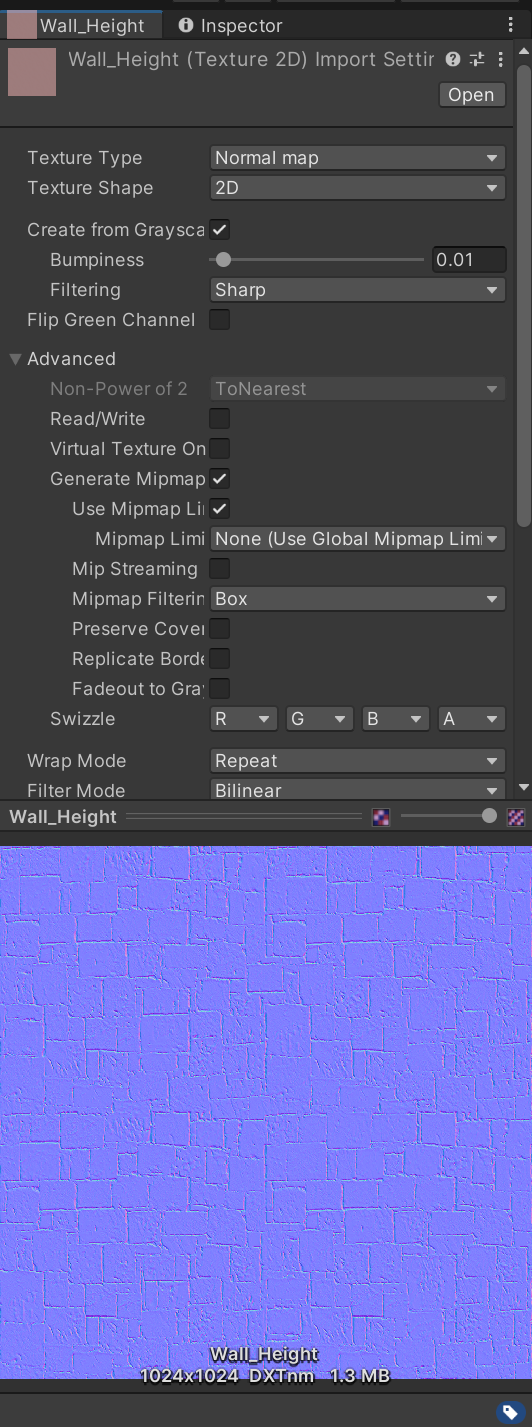Image resolution: width=532 pixels, height=1427 pixels.
Task: Enable Fadeout to Gray checkbox
Action: [x=220, y=689]
